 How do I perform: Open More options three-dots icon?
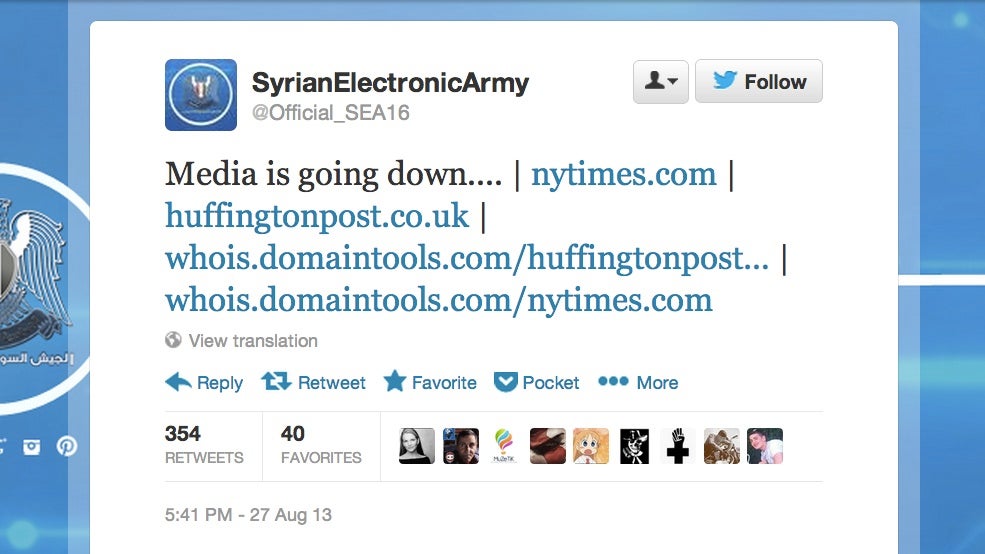point(613,381)
